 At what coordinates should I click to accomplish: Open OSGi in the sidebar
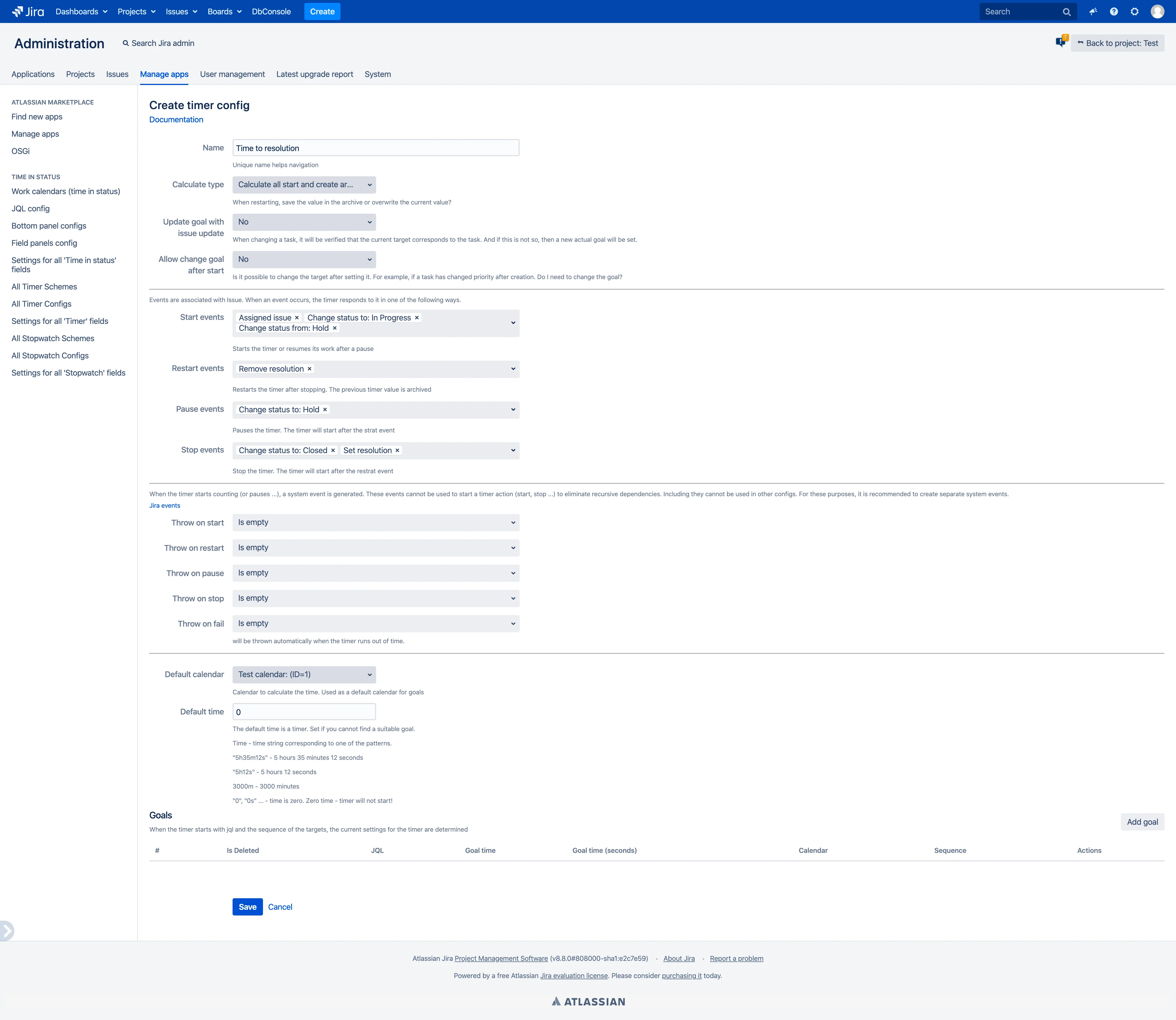[x=20, y=151]
